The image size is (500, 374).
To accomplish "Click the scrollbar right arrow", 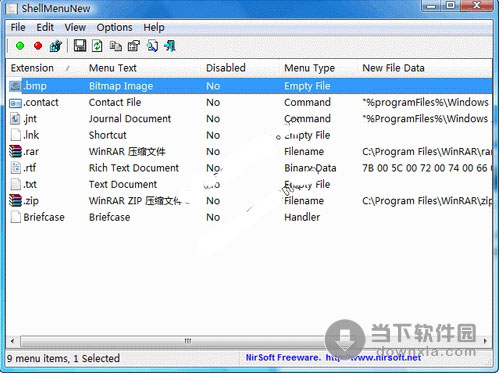I will coord(485,341).
